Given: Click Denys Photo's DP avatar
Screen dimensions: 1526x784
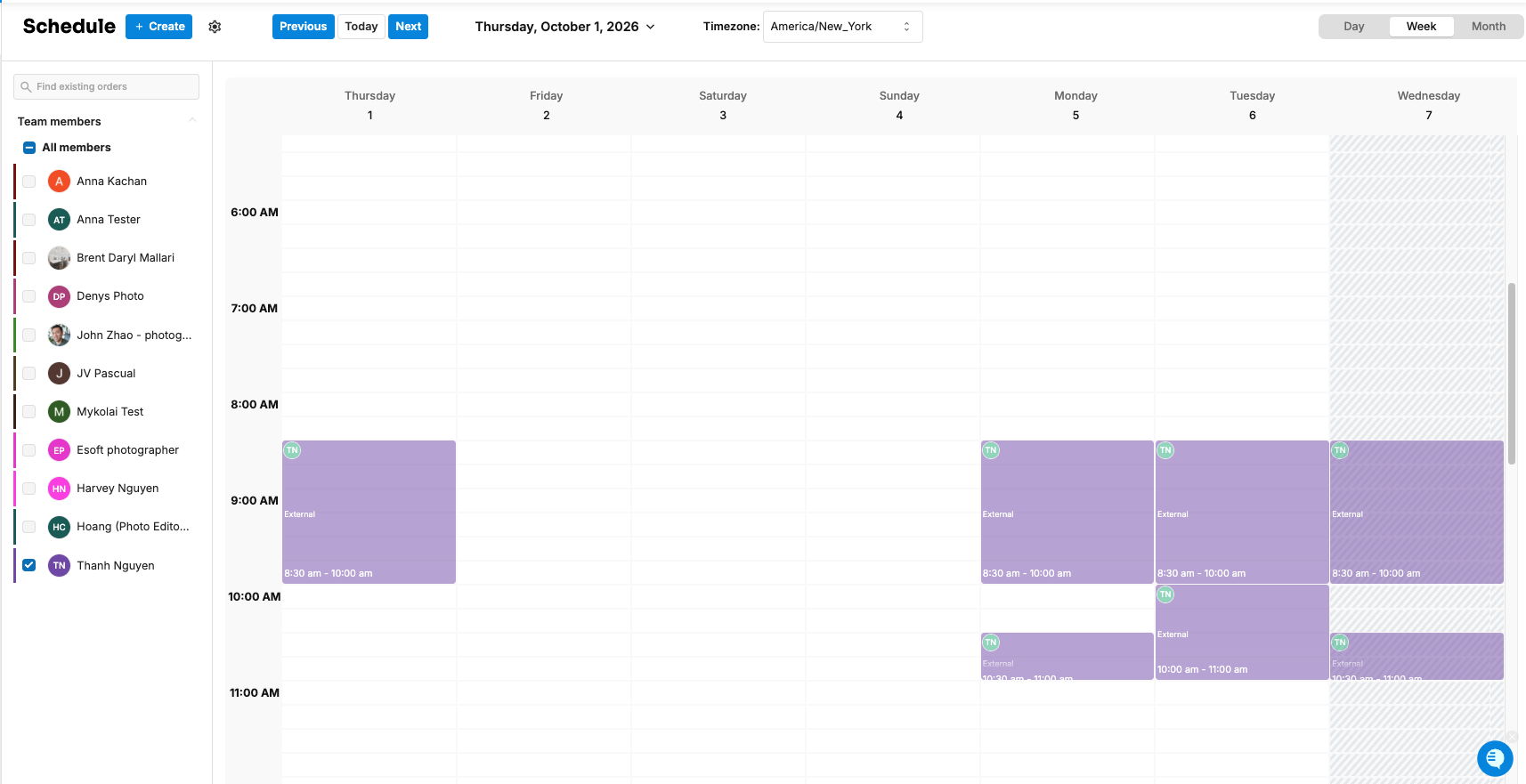Looking at the screenshot, I should (59, 296).
